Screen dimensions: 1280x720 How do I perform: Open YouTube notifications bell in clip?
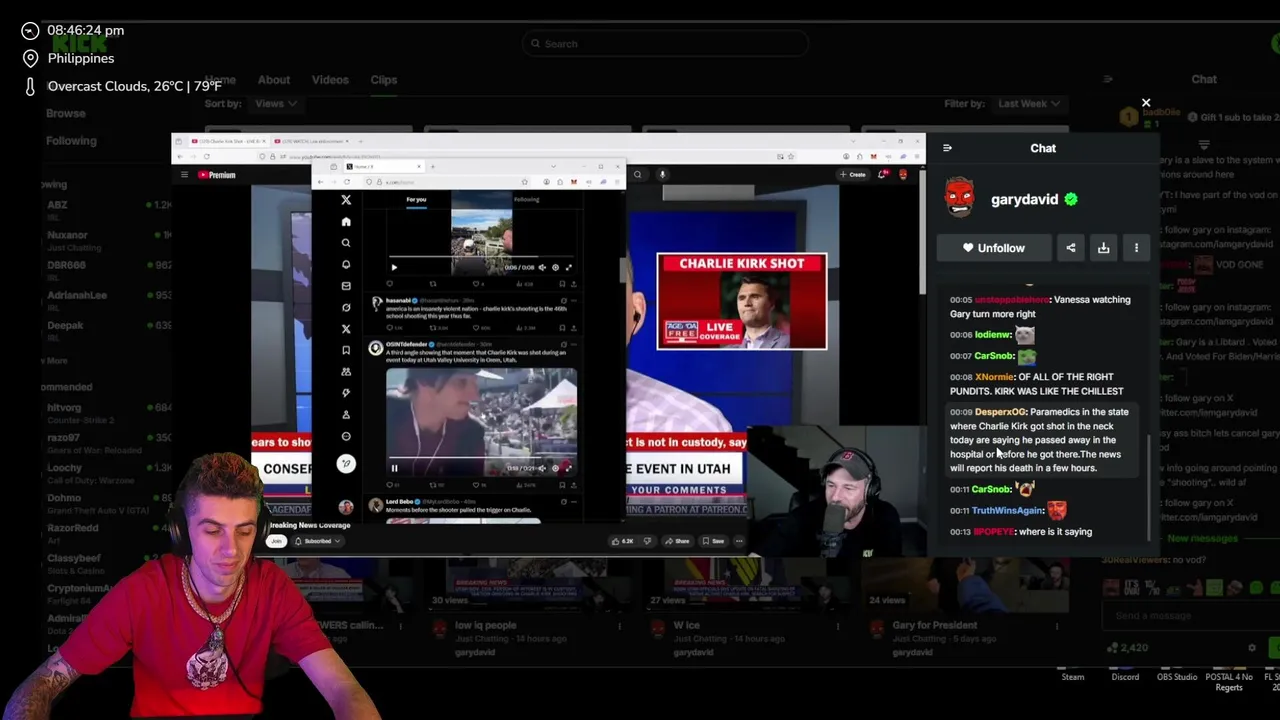point(882,174)
